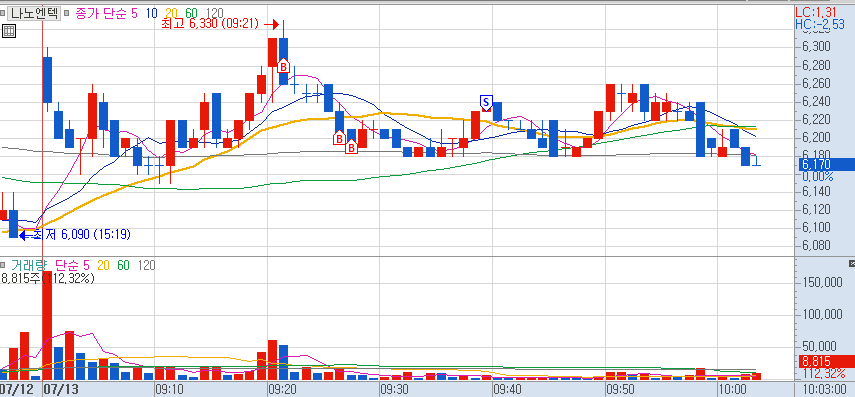This screenshot has width=855, height=397.
Task: Click the 09:20 time axis label
Action: tap(282, 389)
